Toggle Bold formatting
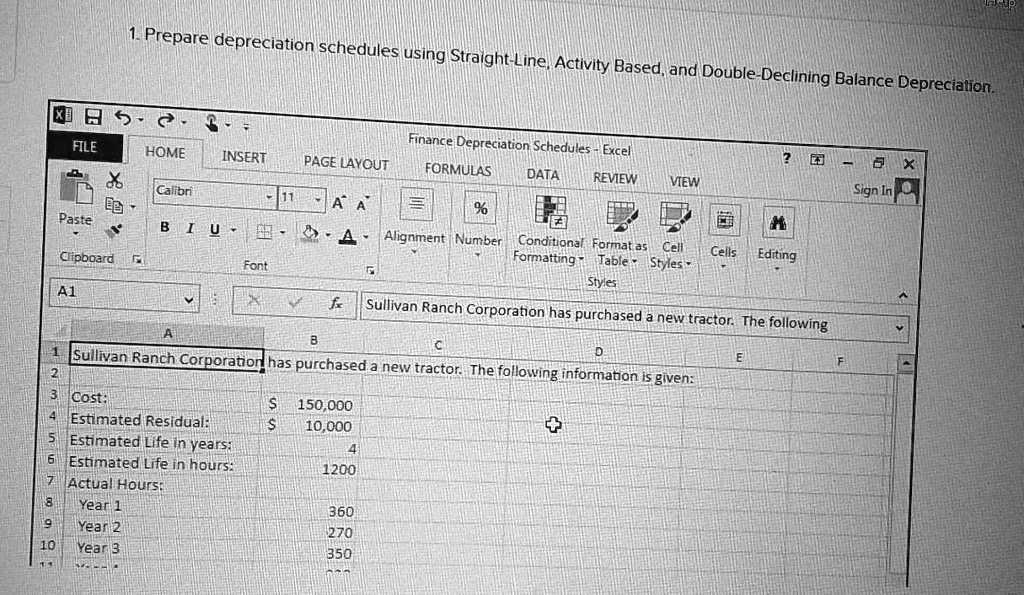Screen dimensions: 1024x595 point(165,228)
